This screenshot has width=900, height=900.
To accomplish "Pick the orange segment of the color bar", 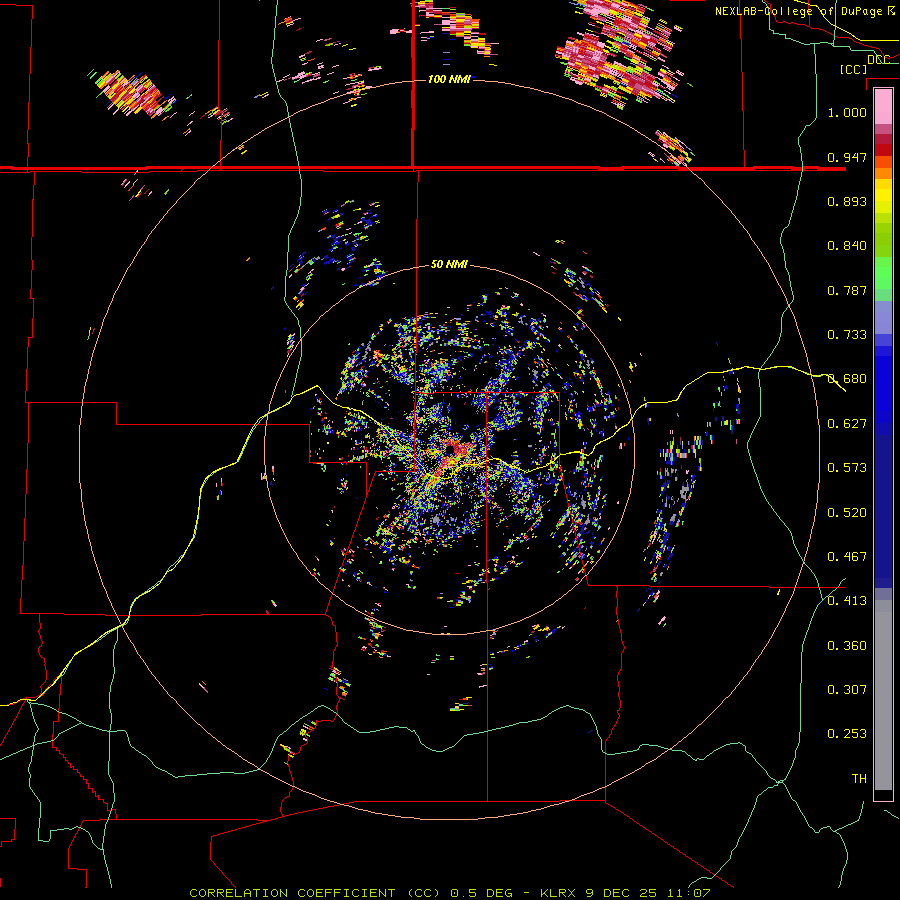I will coord(883,173).
